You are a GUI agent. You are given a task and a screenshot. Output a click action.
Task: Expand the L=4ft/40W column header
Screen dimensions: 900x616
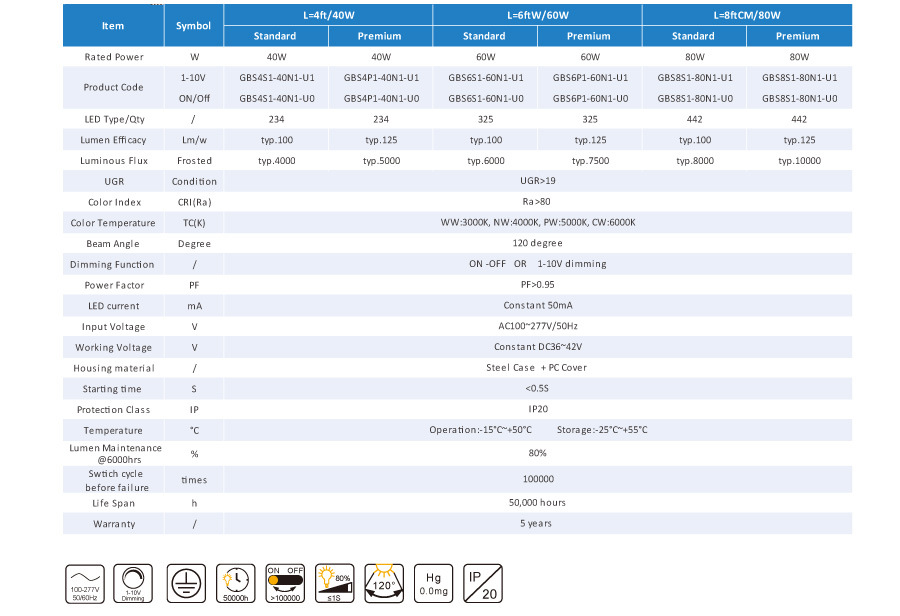pyautogui.click(x=330, y=14)
